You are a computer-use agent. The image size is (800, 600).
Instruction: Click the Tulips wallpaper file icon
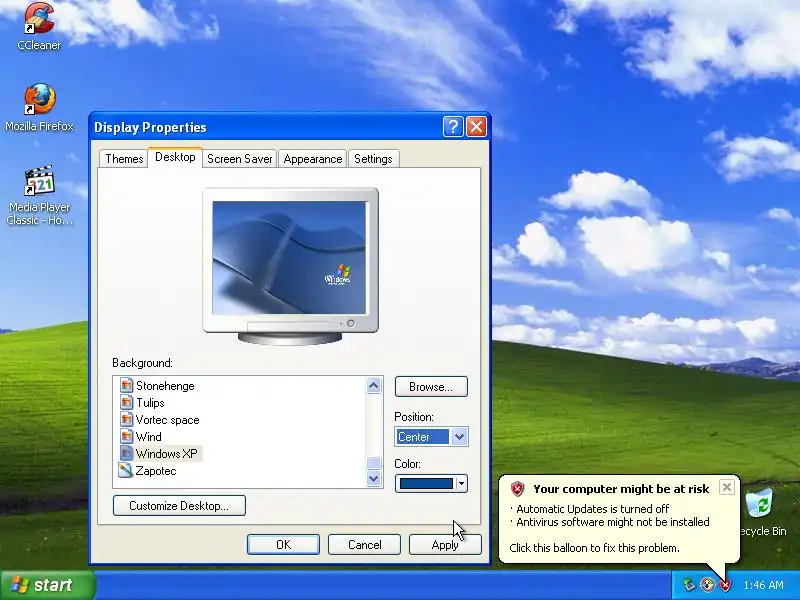coord(126,402)
